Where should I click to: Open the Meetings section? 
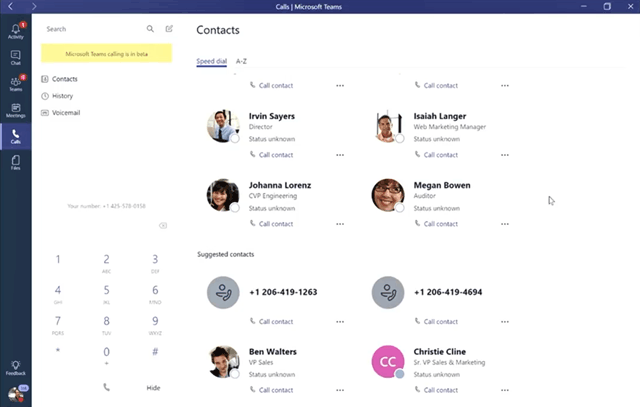point(16,110)
